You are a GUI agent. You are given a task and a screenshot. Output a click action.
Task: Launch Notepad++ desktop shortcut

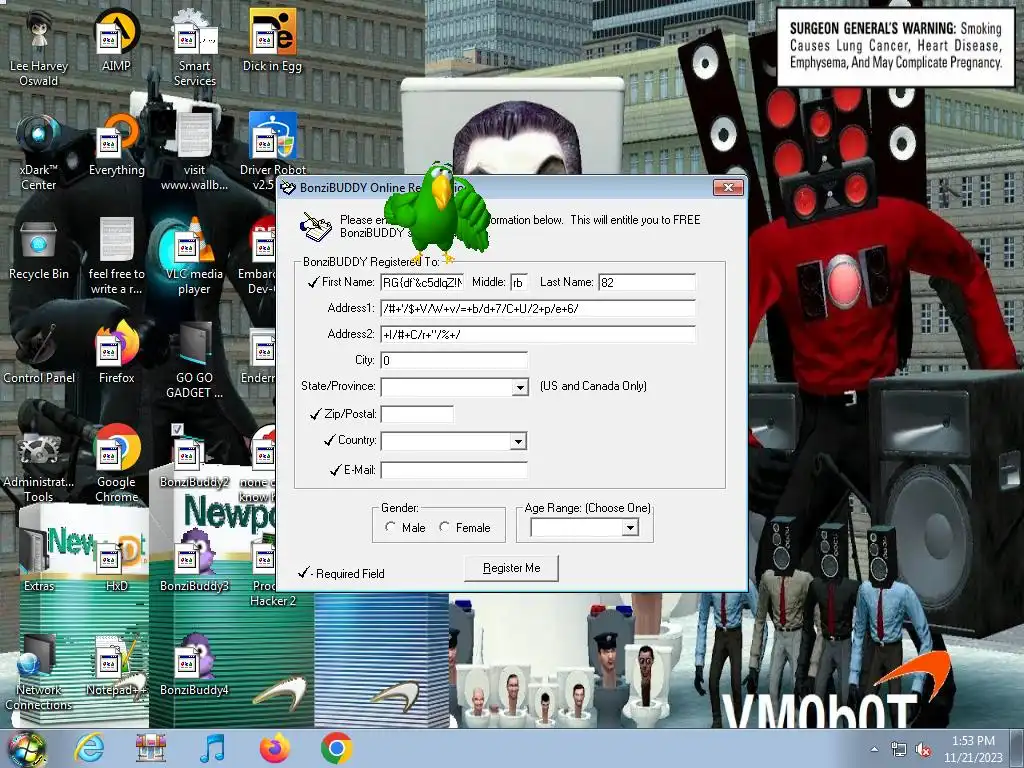pyautogui.click(x=116, y=665)
